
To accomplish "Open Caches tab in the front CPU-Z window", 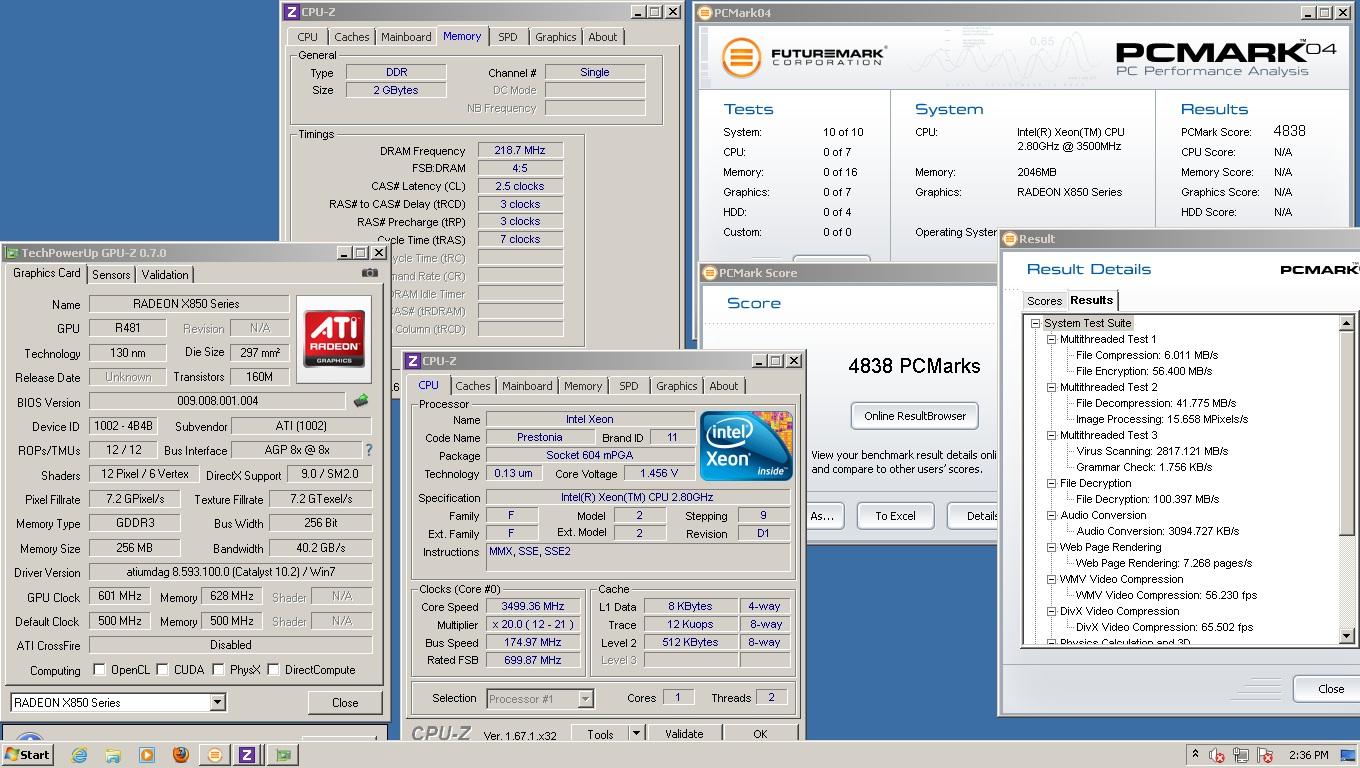I will point(473,386).
